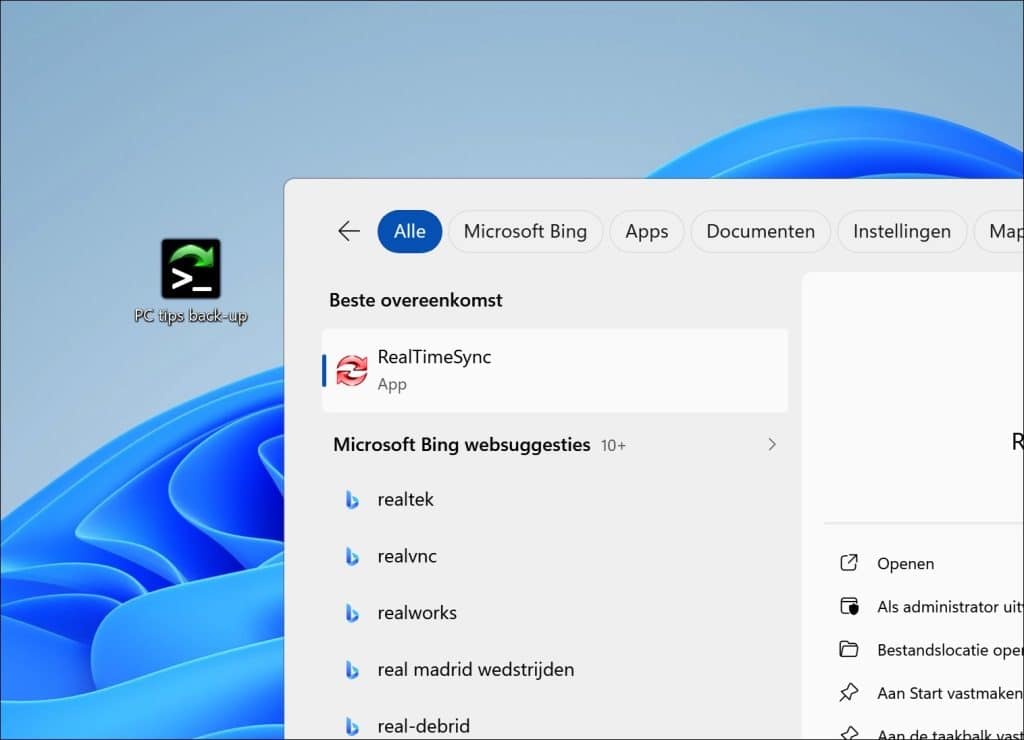Expand Microsoft Bing websuggesties with chevron

772,445
